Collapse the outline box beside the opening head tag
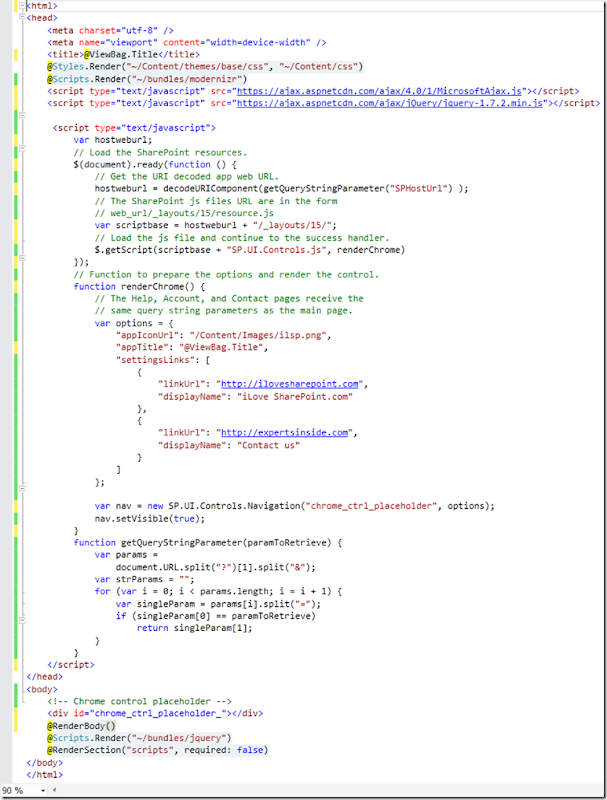The width and height of the screenshot is (607, 800). tap(22, 17)
